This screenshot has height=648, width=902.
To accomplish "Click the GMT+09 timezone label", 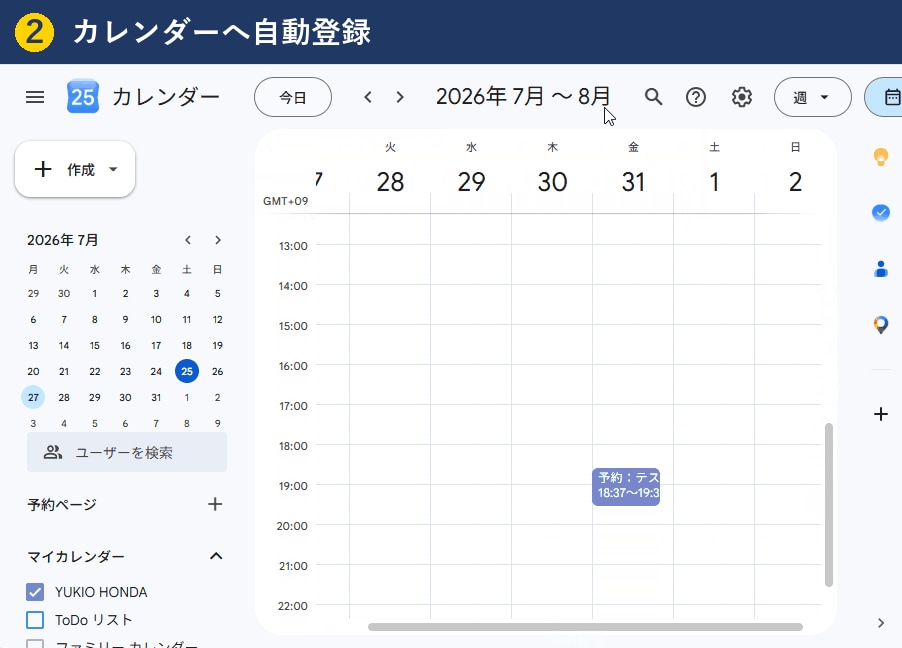I will point(285,201).
